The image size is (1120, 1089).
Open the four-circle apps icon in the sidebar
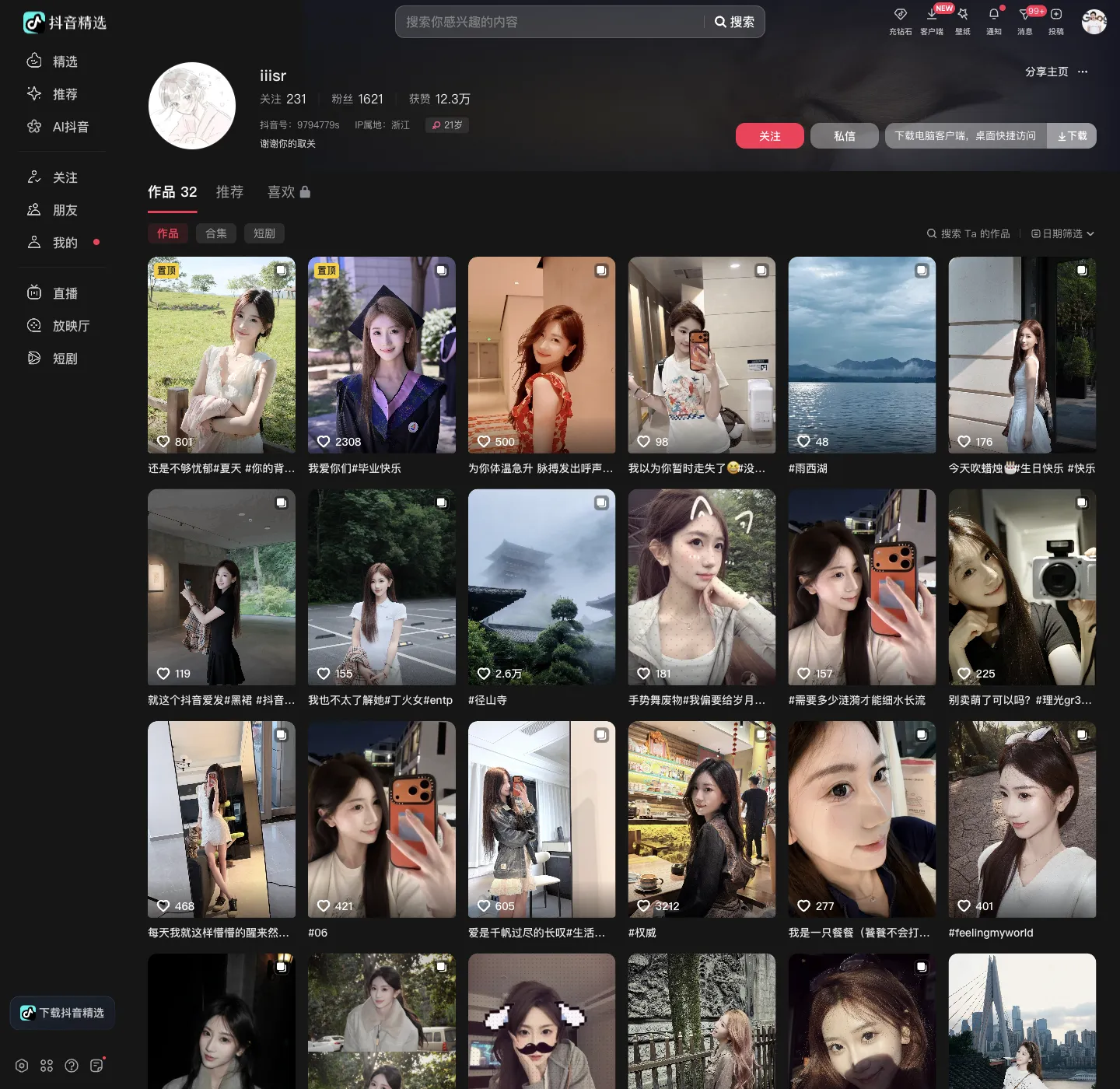click(x=47, y=1066)
